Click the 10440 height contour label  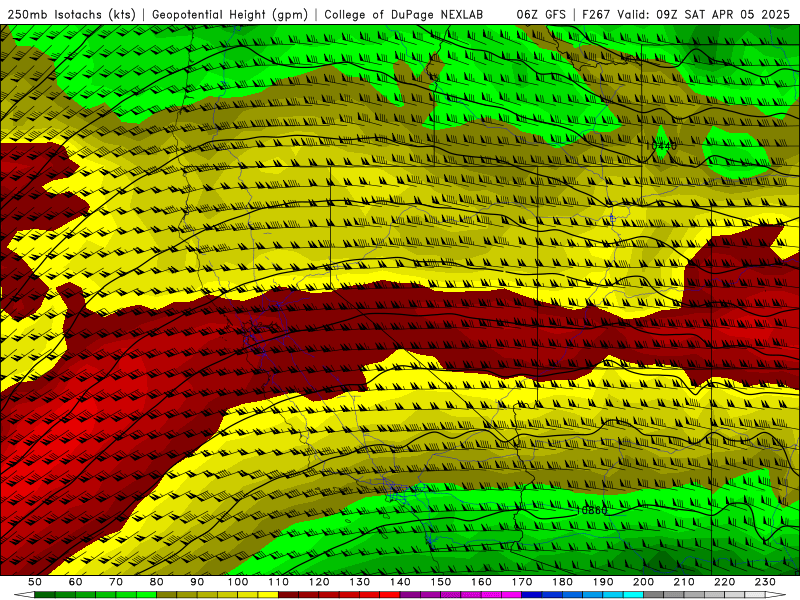pyautogui.click(x=661, y=146)
